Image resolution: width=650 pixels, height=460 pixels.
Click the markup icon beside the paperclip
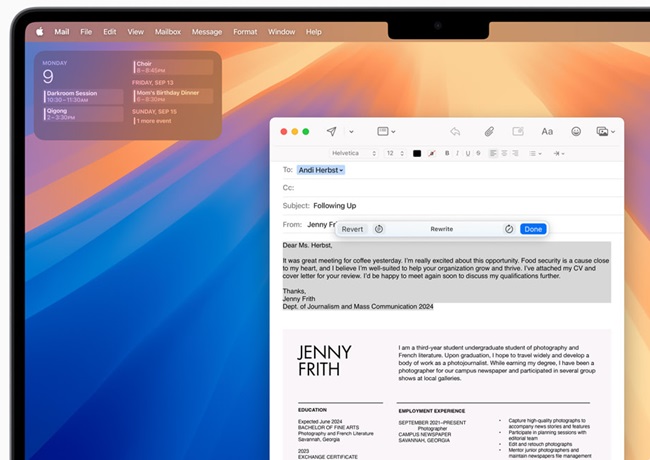(x=518, y=132)
